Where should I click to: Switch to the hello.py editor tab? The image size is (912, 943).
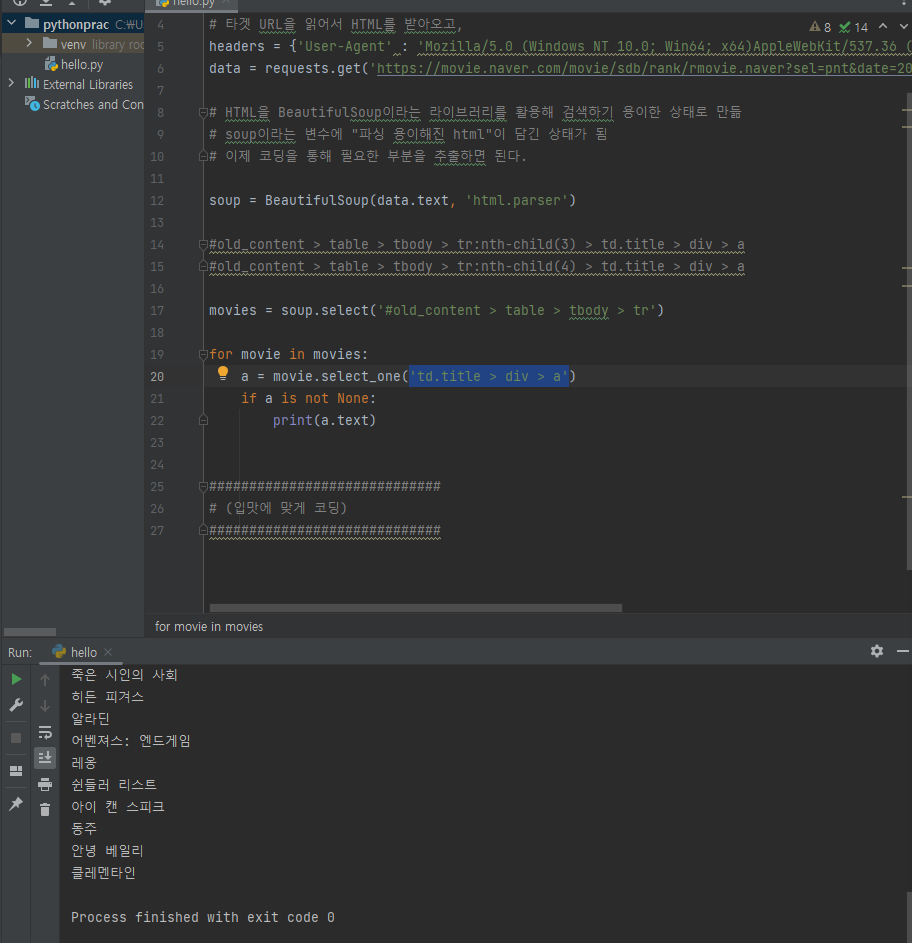coord(191,4)
